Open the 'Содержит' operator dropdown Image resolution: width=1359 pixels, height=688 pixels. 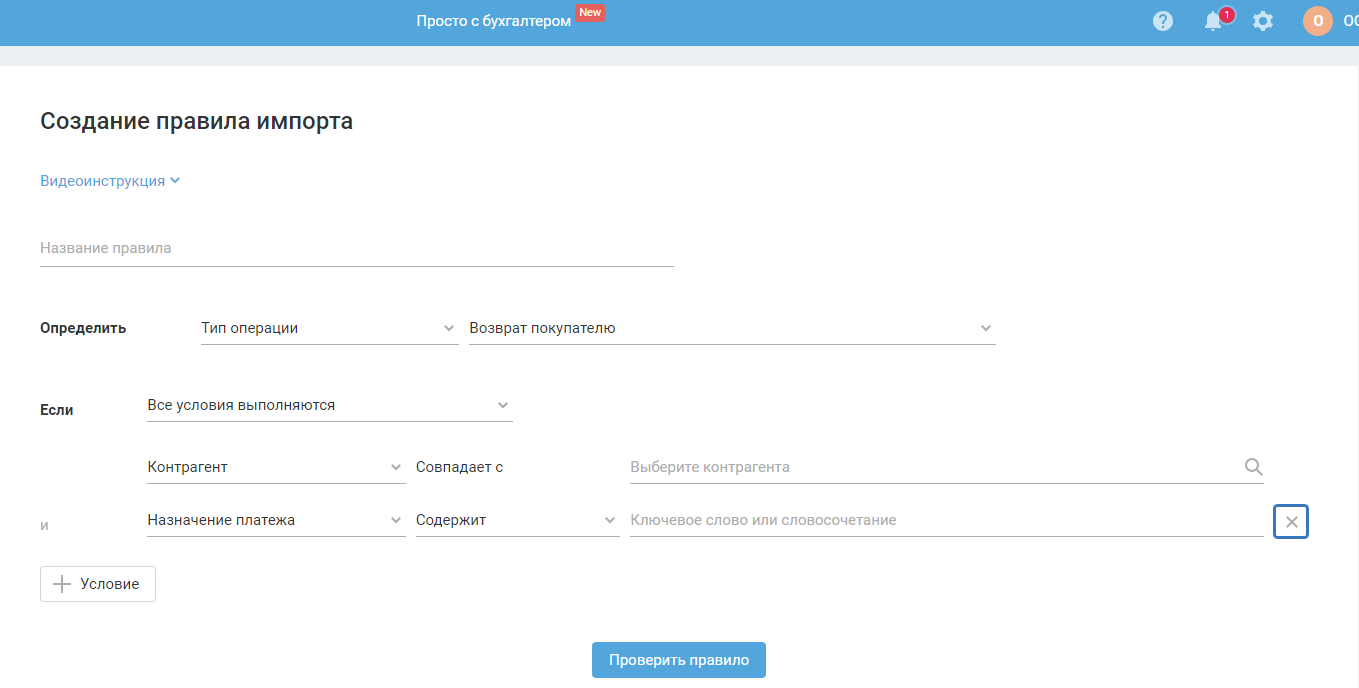point(517,520)
